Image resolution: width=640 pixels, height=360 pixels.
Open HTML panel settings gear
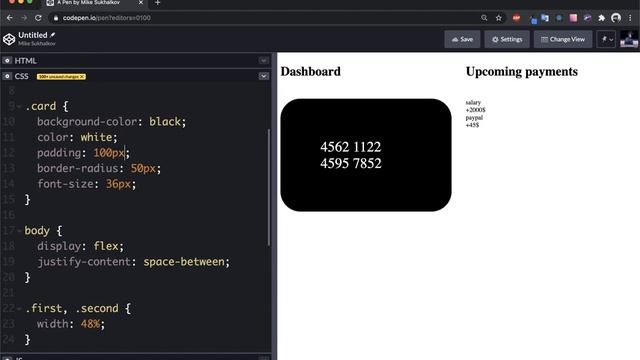click(7, 60)
